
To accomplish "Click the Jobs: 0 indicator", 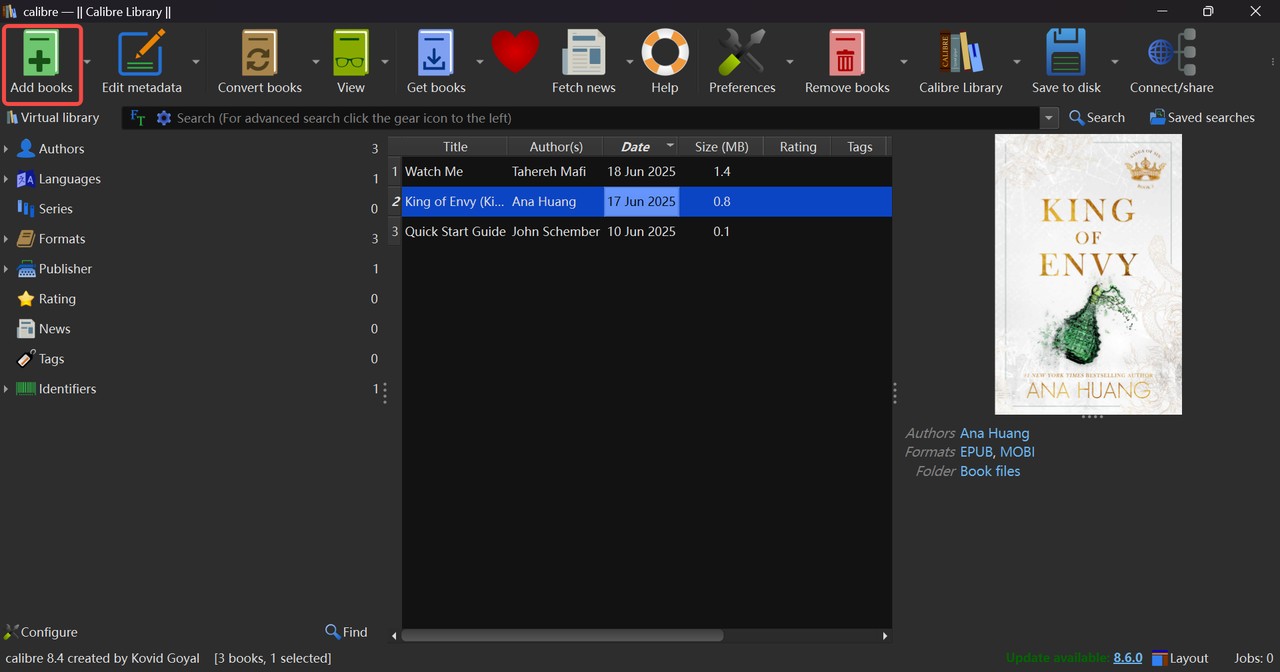I will point(1254,658).
